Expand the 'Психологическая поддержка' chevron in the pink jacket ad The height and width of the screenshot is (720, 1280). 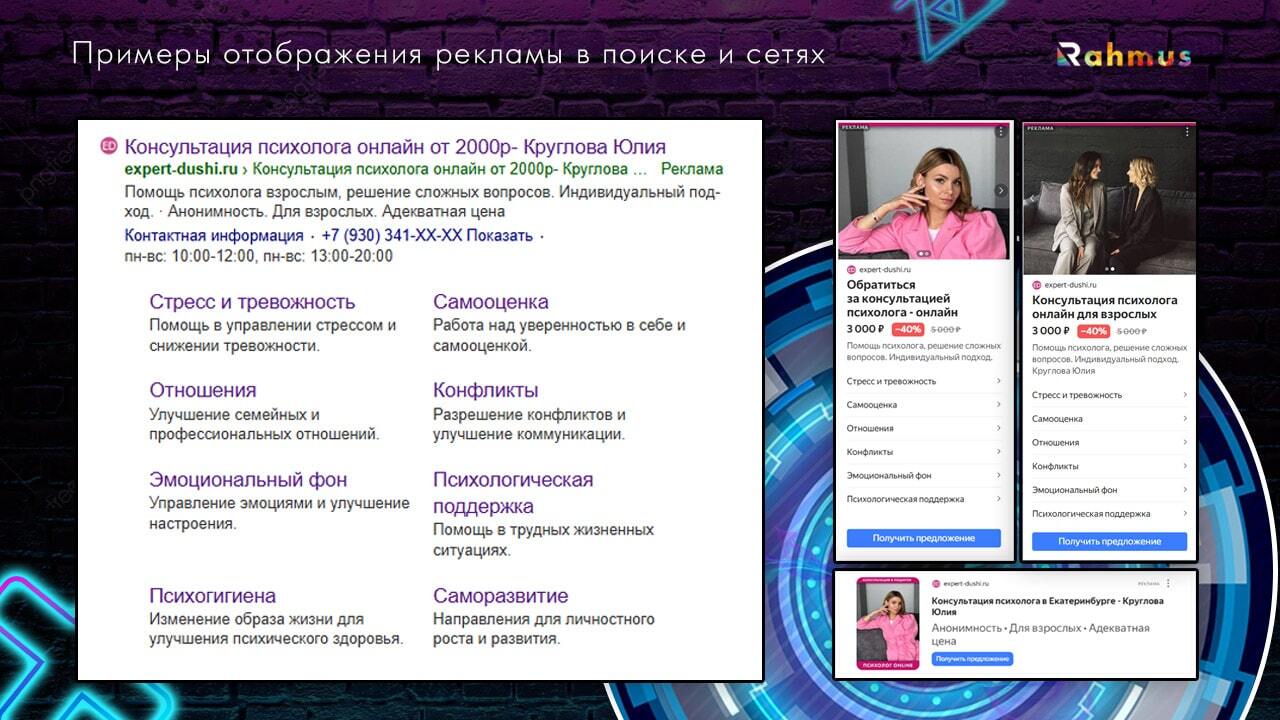999,499
